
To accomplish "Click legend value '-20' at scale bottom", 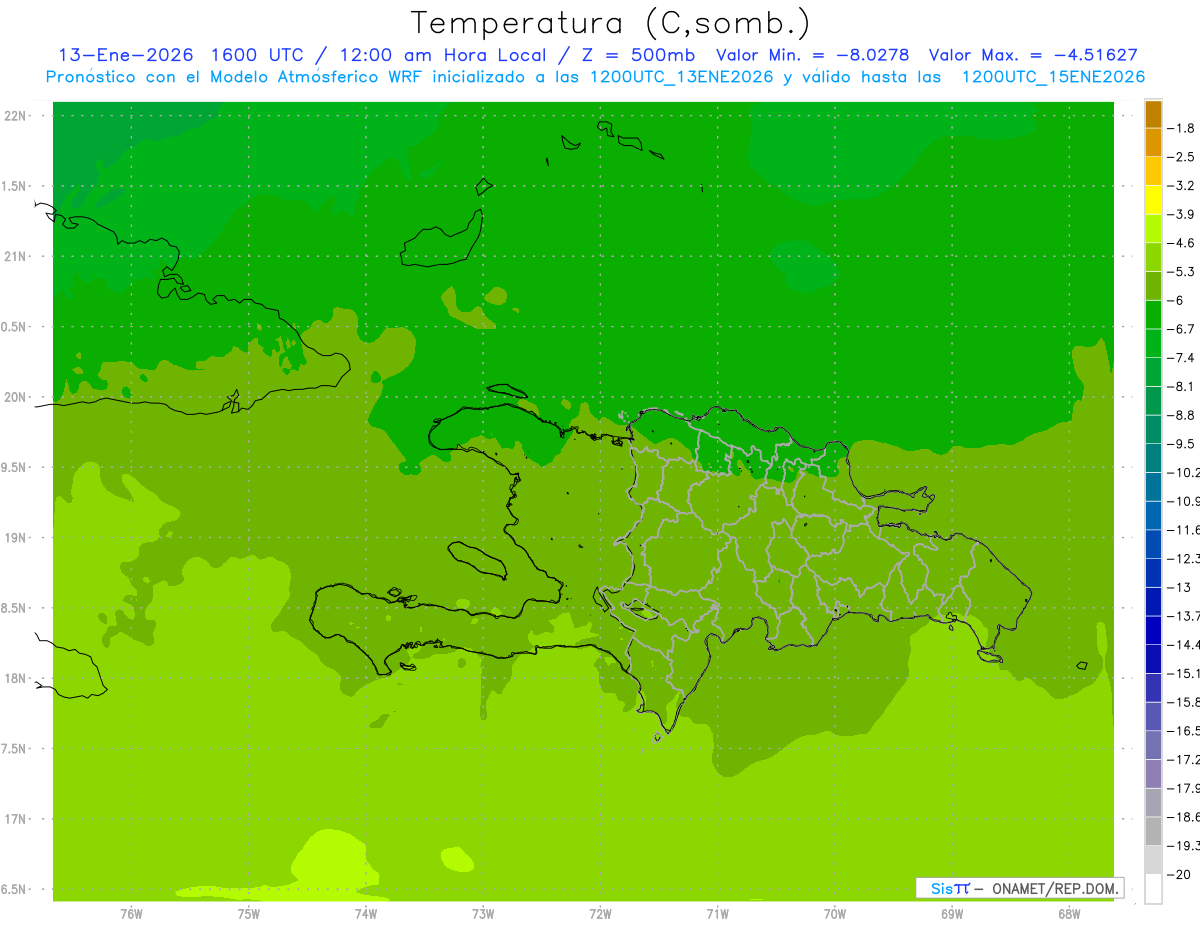I will [1178, 874].
